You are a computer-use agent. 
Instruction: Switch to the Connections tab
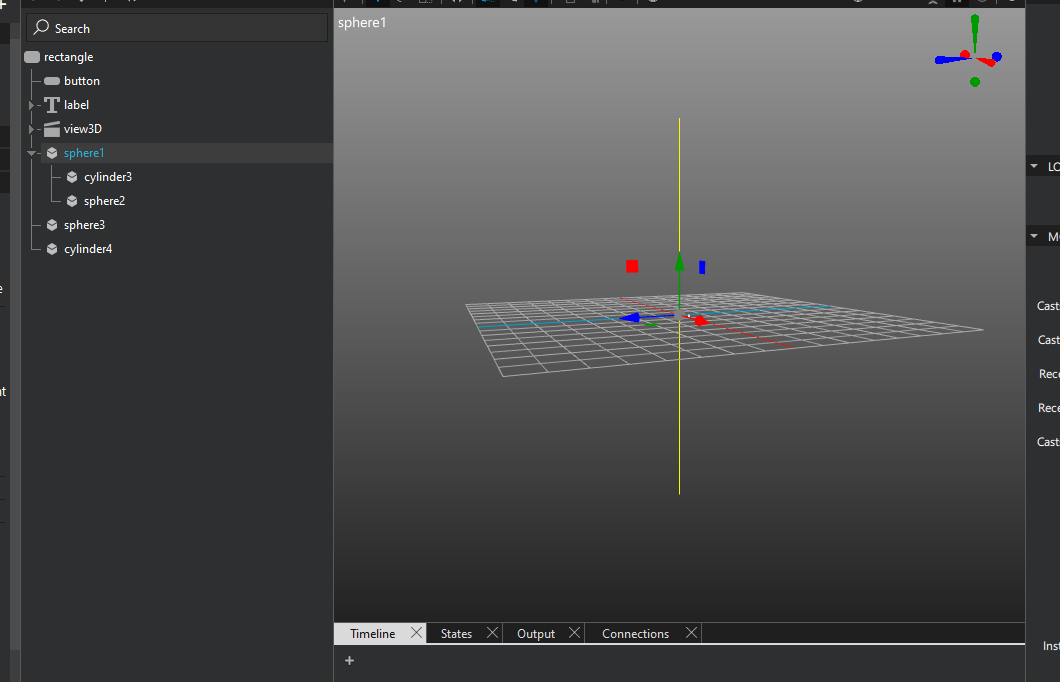pos(635,634)
